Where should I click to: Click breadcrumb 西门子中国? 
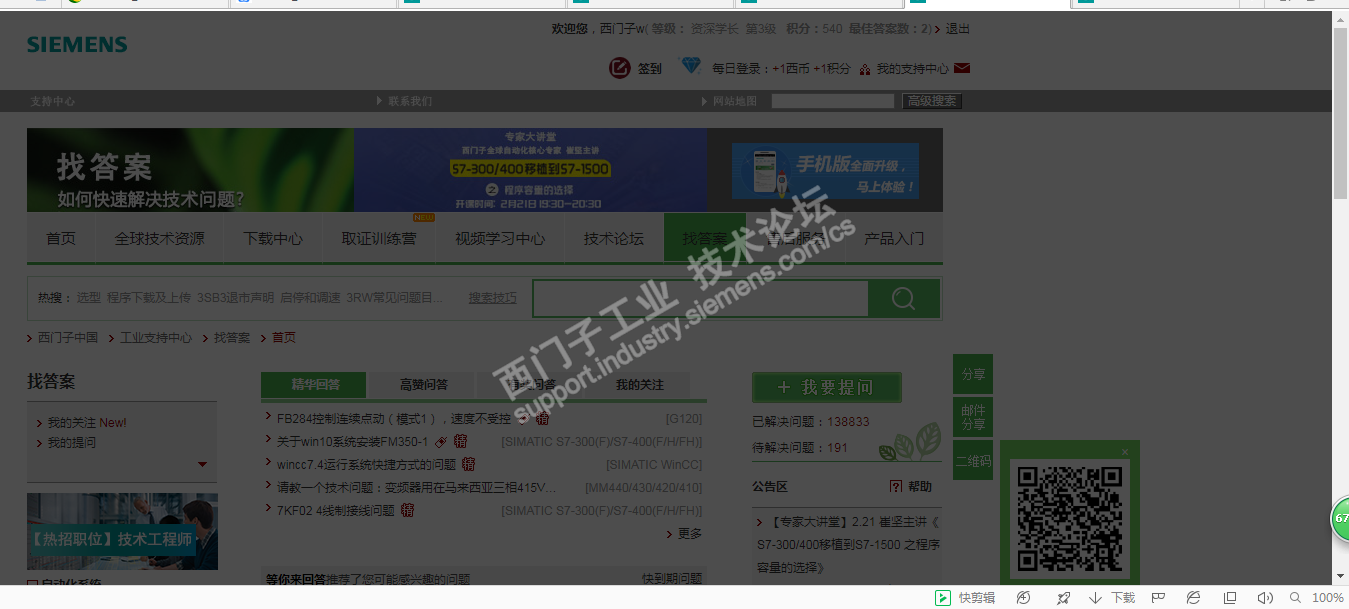68,338
